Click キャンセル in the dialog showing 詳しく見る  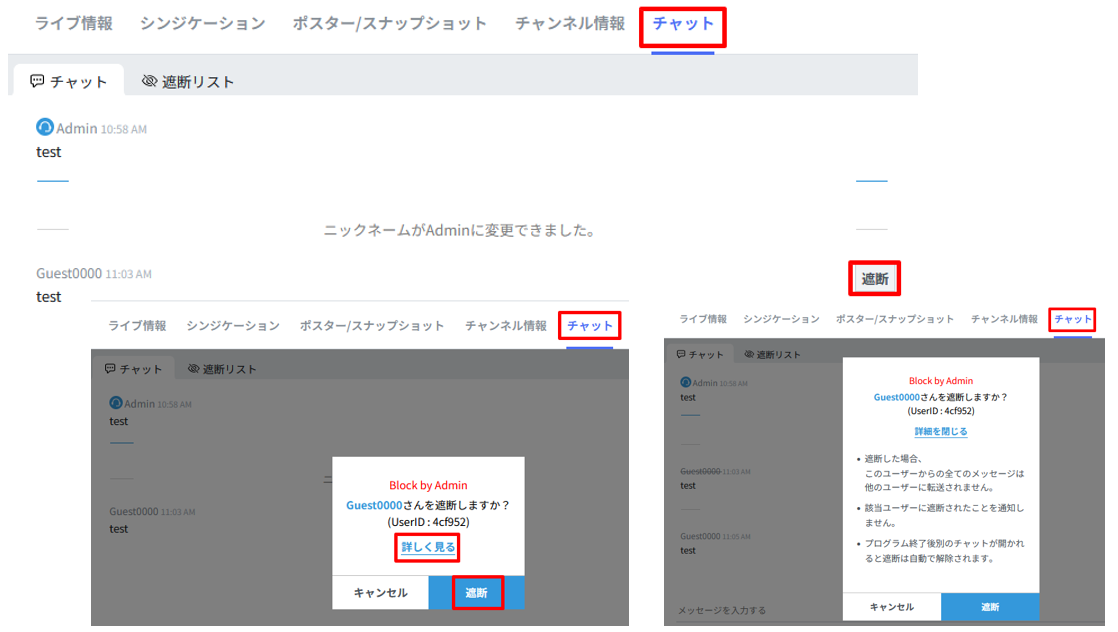[380, 593]
